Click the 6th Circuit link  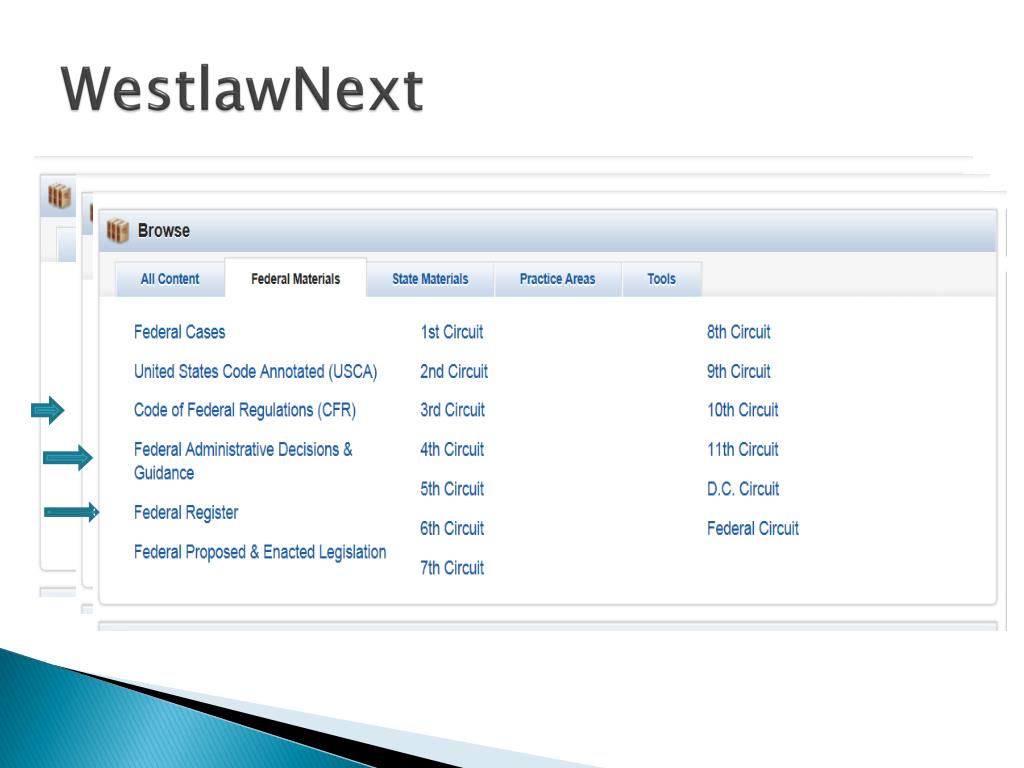[x=452, y=528]
